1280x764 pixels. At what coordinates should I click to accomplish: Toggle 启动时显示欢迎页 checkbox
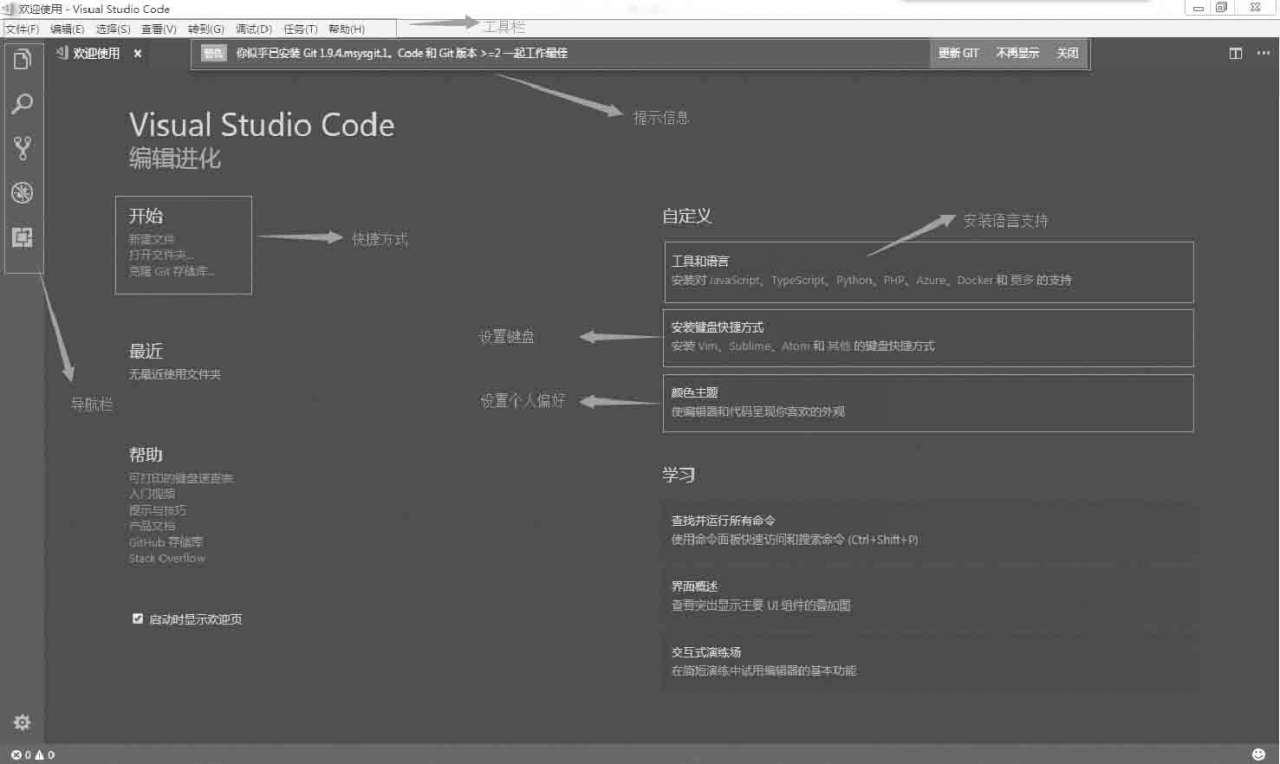point(138,619)
